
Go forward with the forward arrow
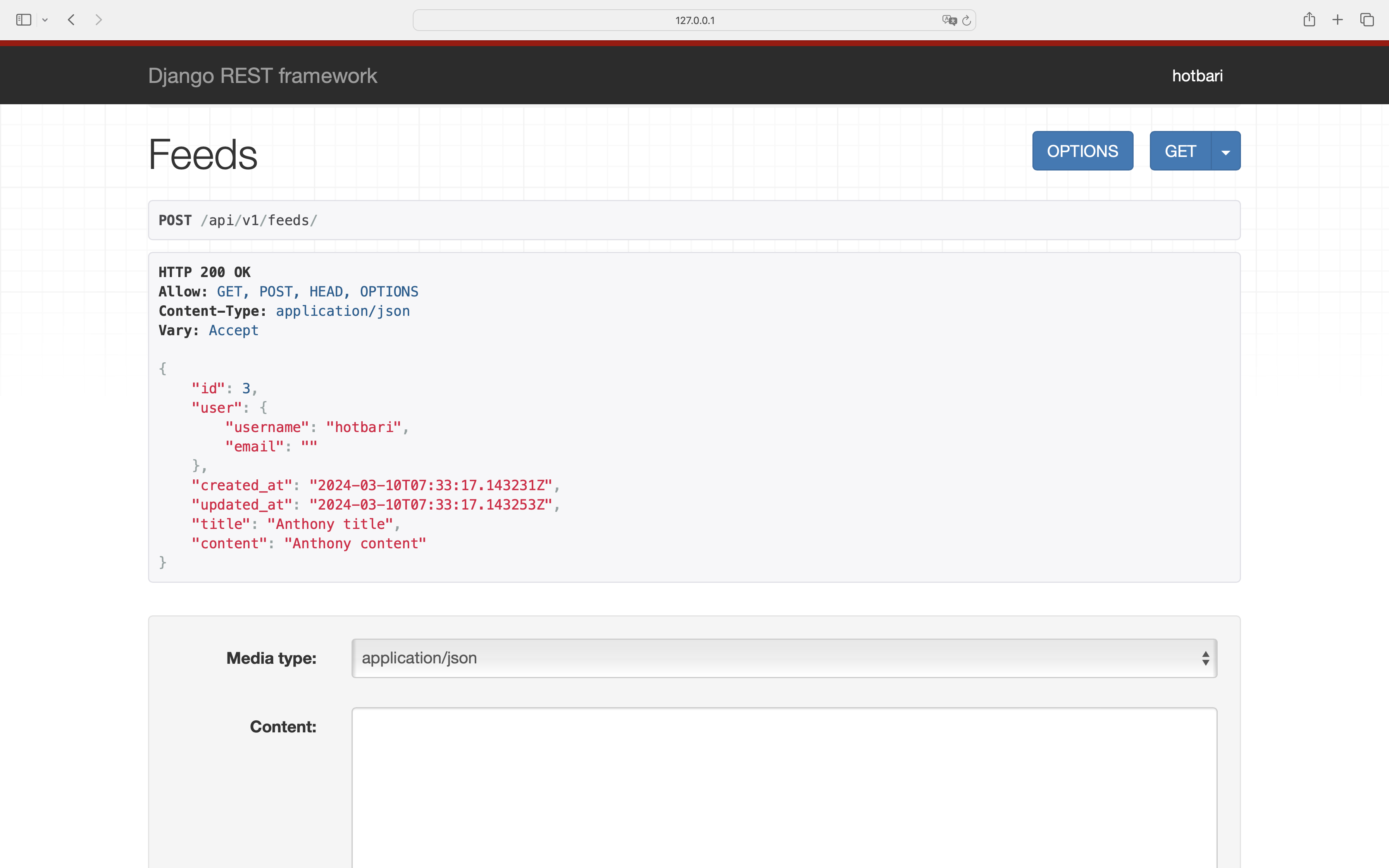pos(99,20)
